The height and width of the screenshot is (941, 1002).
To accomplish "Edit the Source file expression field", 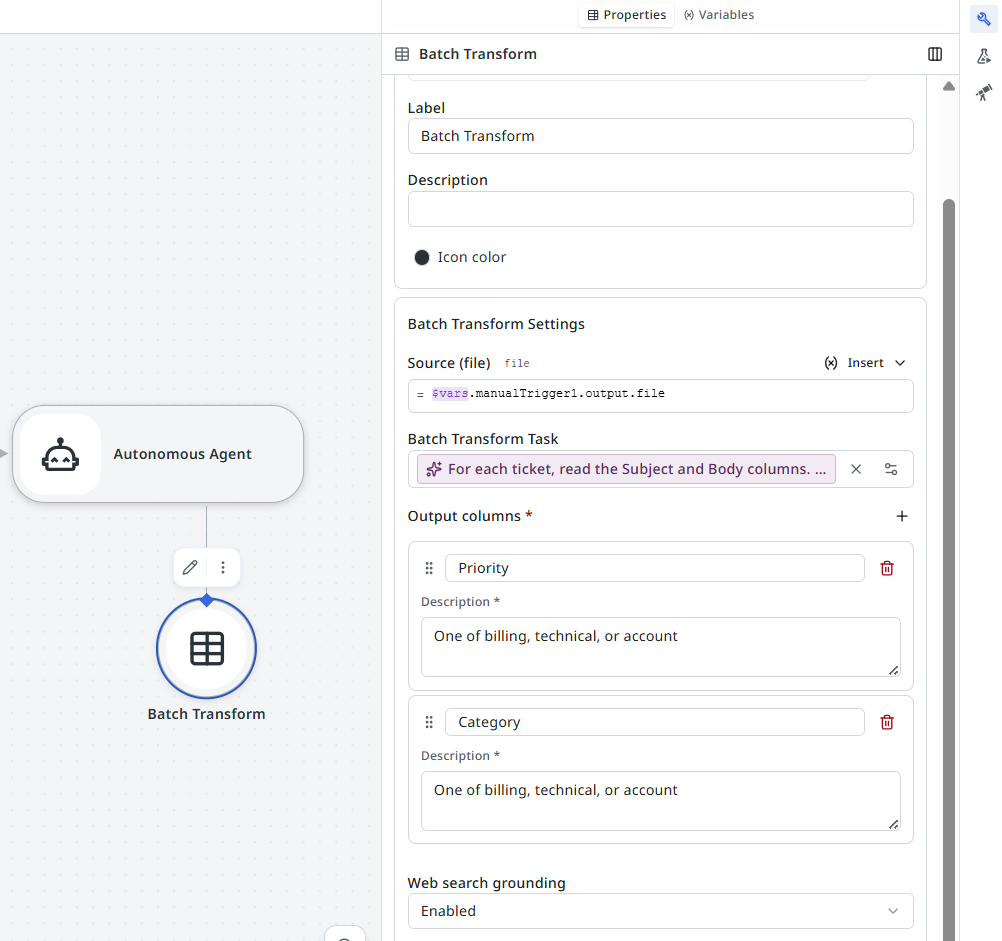I will [x=661, y=395].
